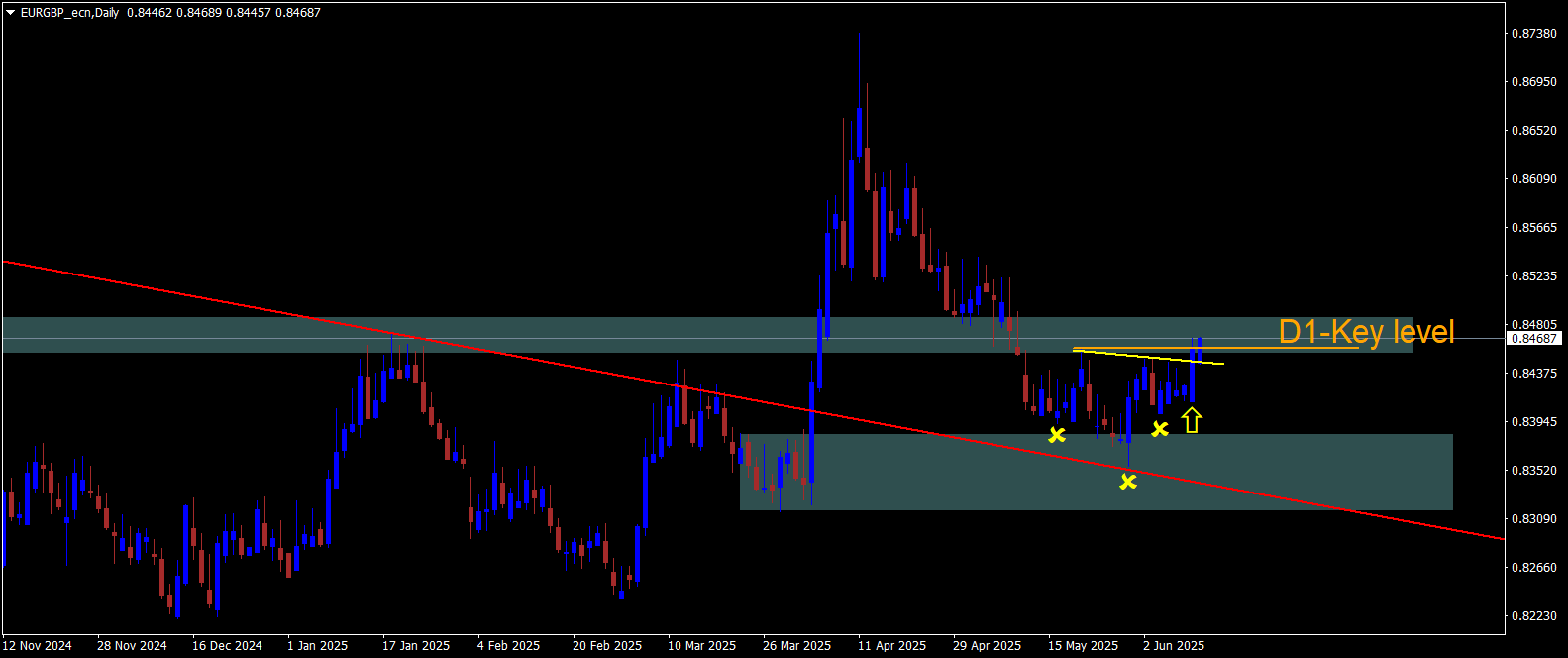Click the 0.85235 price axis label

coord(1533,276)
